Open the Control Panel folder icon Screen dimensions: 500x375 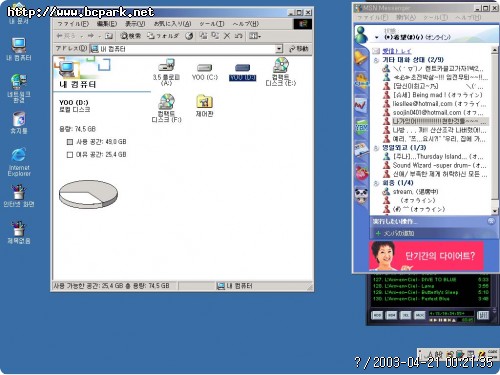tap(204, 105)
